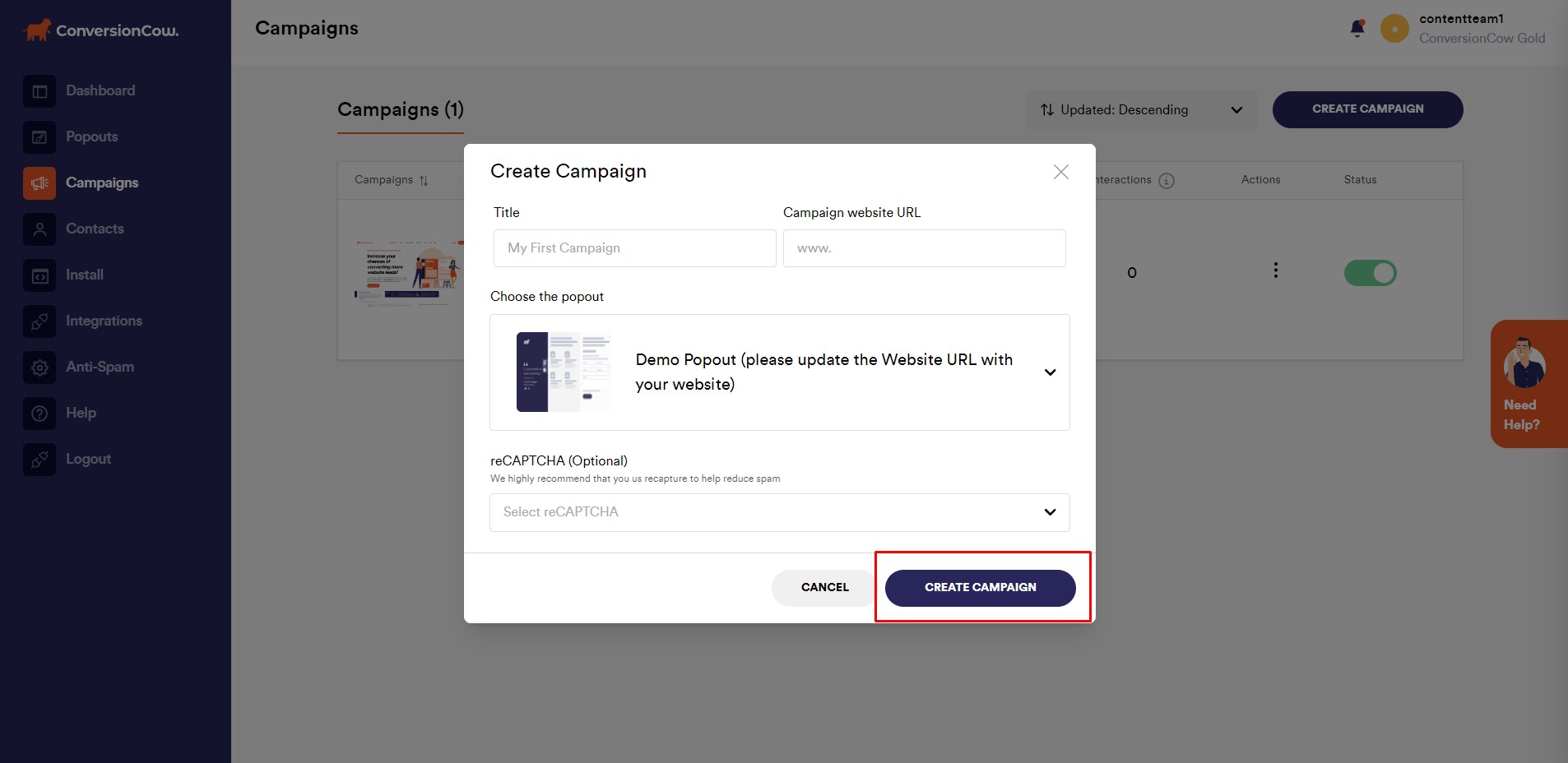Select the Campaigns (1) tab heading

[x=401, y=109]
